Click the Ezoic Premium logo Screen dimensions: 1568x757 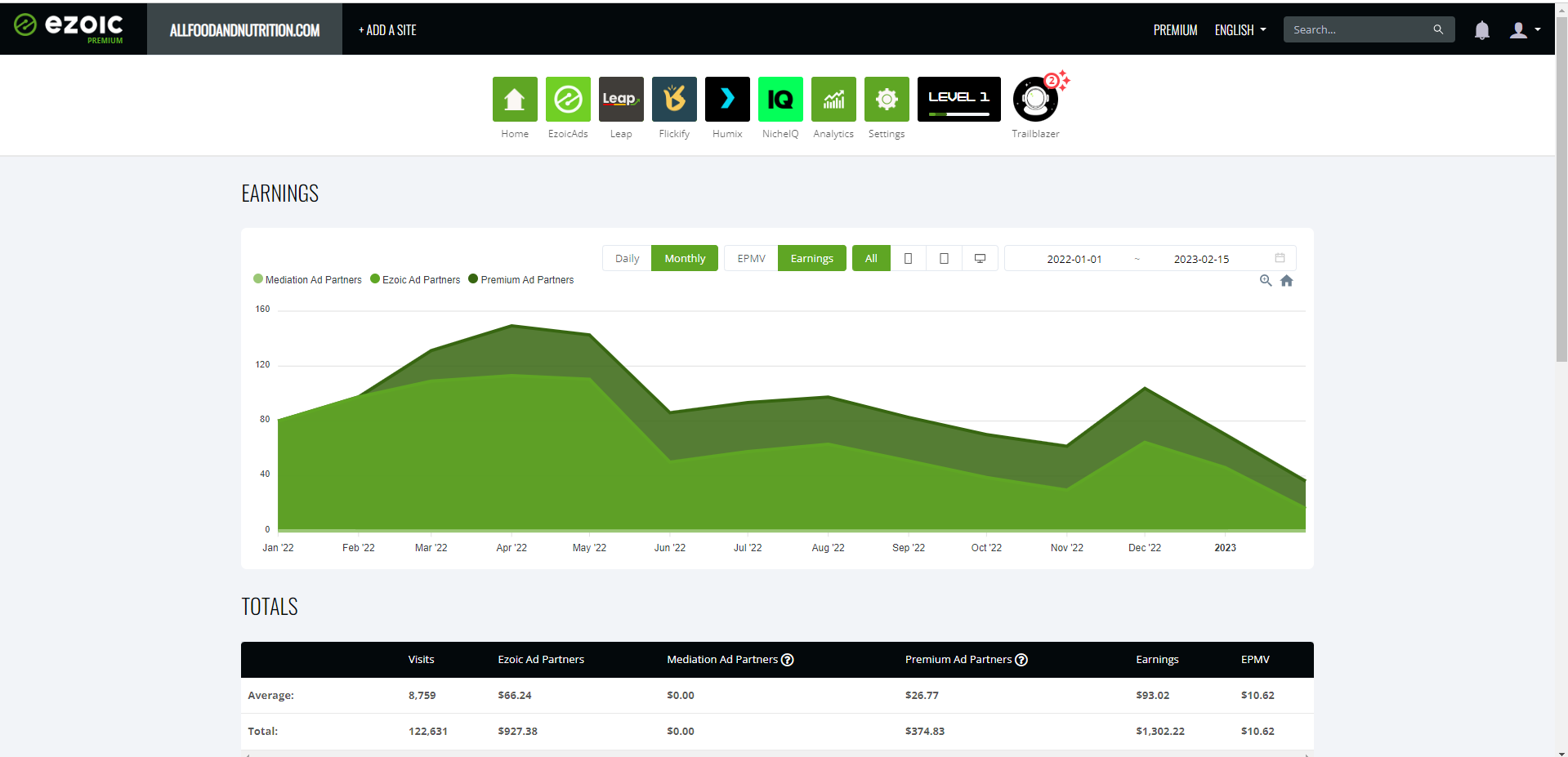69,28
